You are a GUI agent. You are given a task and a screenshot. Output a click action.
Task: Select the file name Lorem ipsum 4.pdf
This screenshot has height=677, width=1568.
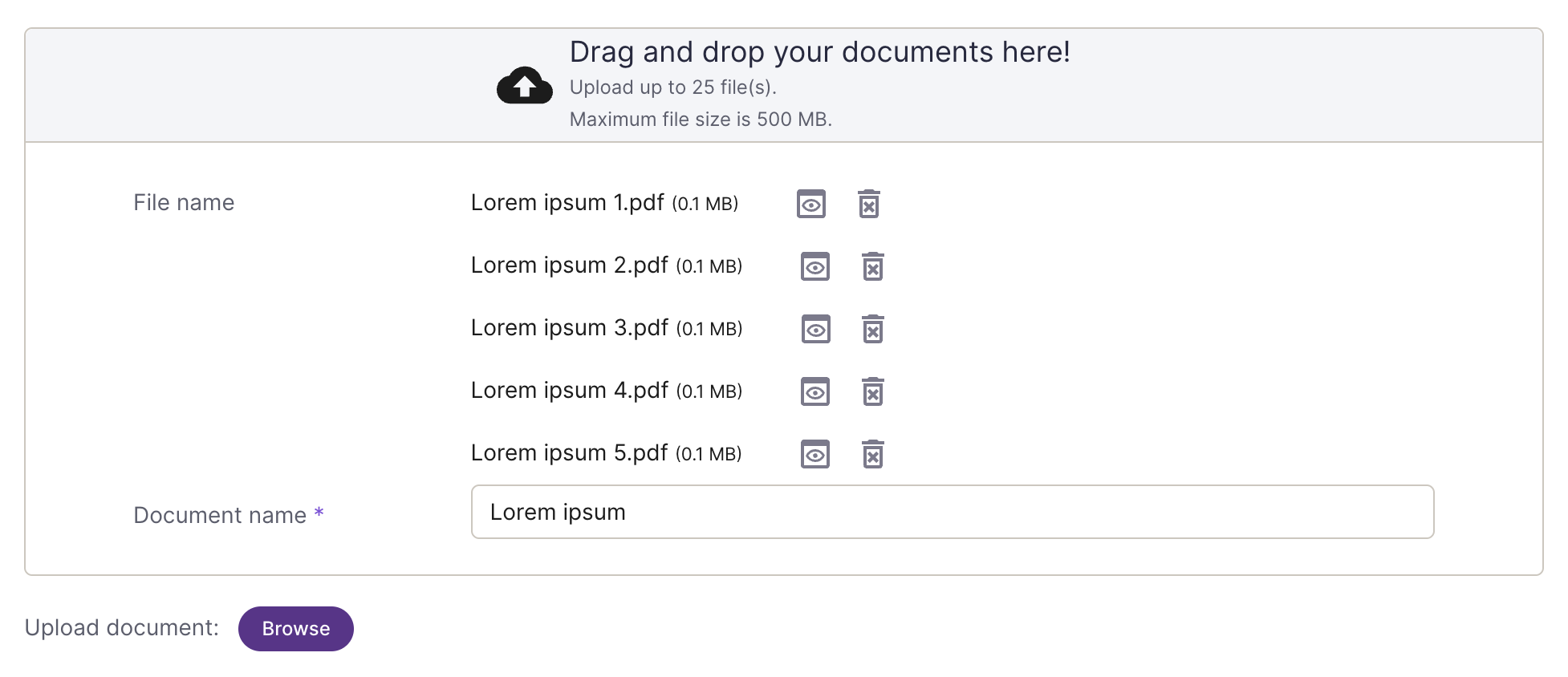click(570, 391)
